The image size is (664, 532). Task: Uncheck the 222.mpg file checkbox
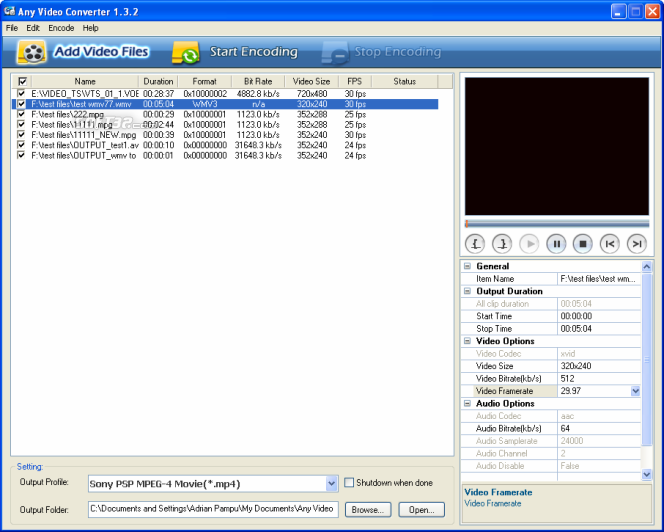tap(21, 114)
